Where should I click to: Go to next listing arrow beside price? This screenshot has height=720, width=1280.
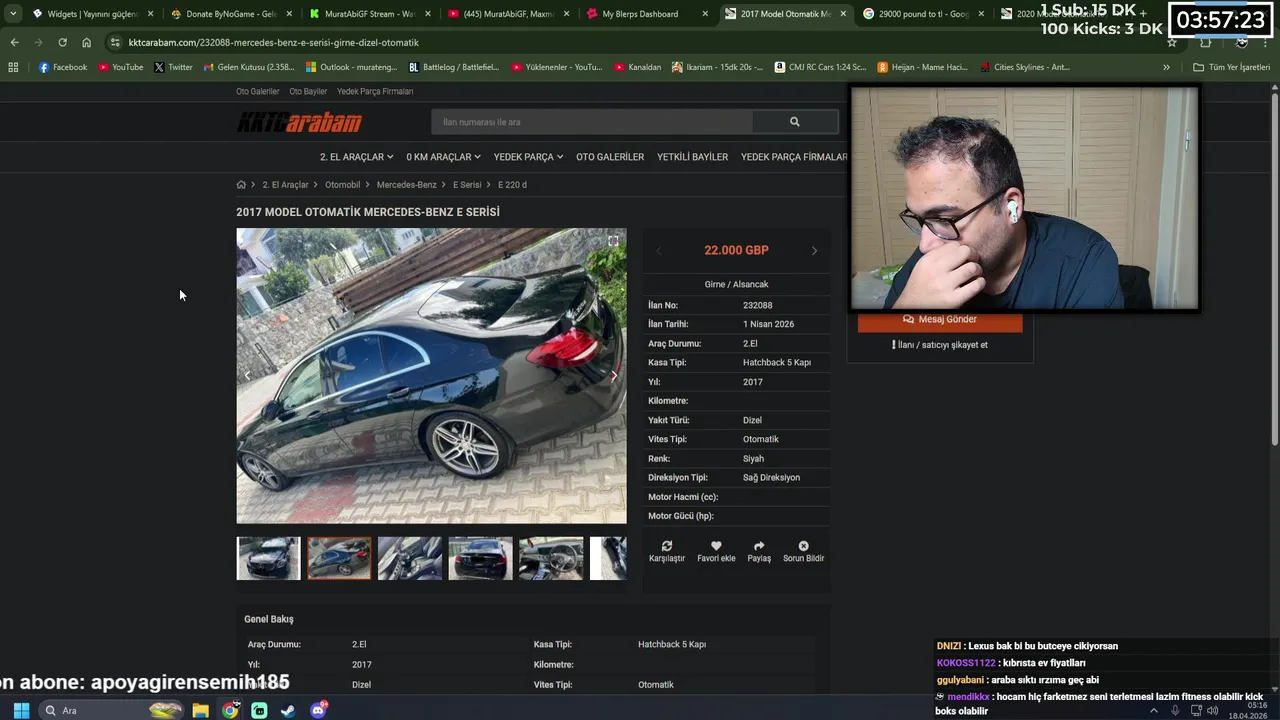tap(814, 251)
